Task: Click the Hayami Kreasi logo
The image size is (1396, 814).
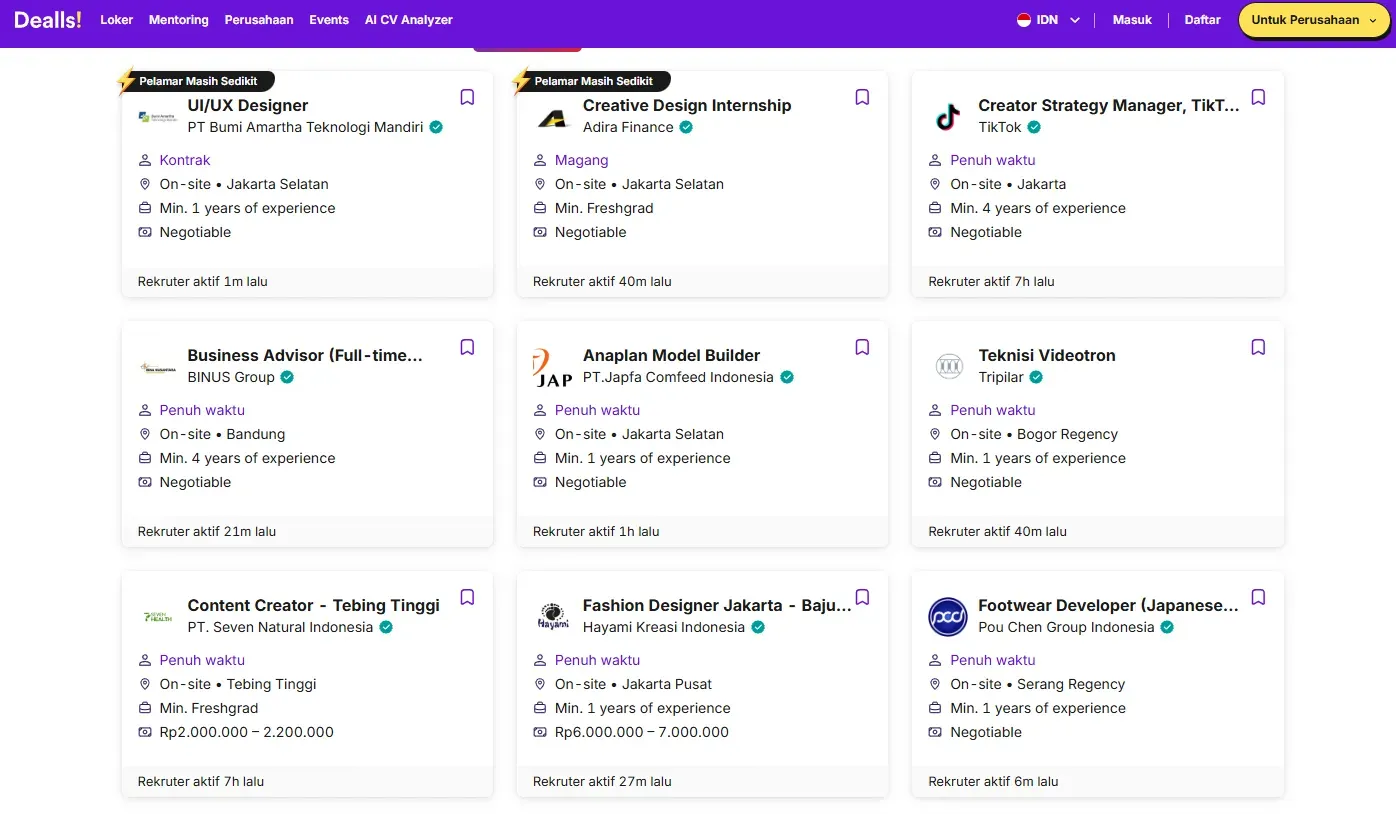Action: point(553,617)
